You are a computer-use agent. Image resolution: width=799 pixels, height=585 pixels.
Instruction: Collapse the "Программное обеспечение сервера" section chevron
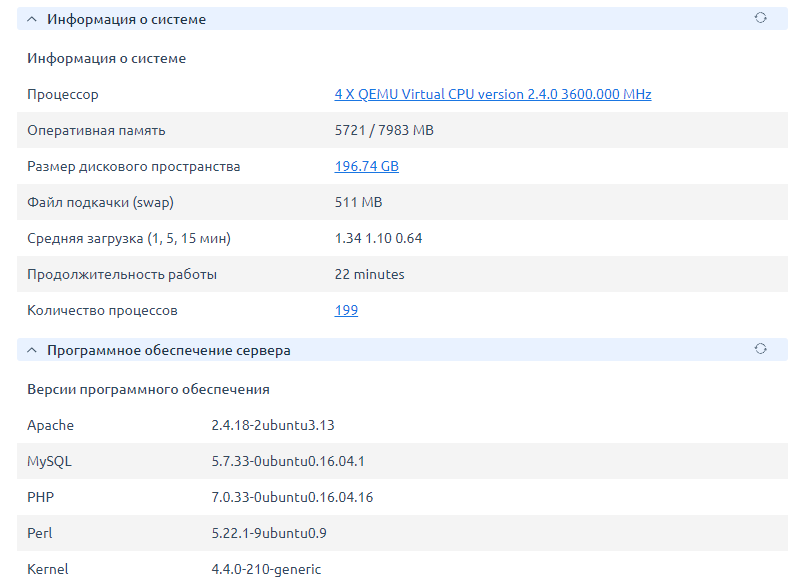tap(32, 350)
